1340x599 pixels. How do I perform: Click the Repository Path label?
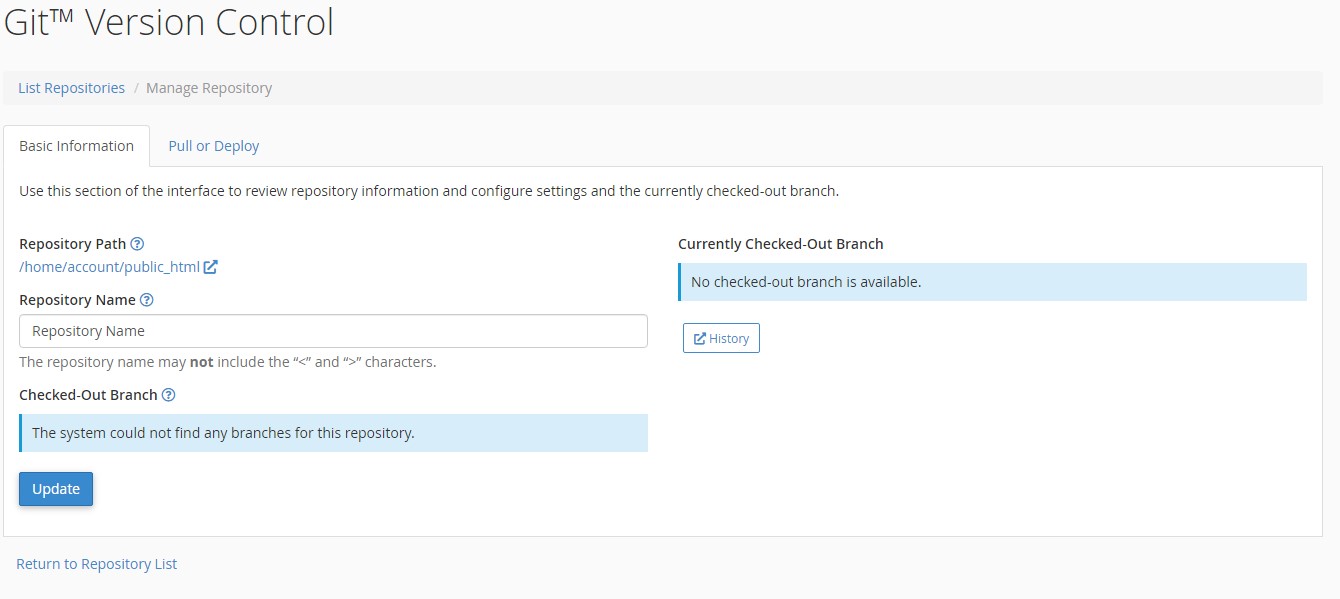tap(73, 244)
